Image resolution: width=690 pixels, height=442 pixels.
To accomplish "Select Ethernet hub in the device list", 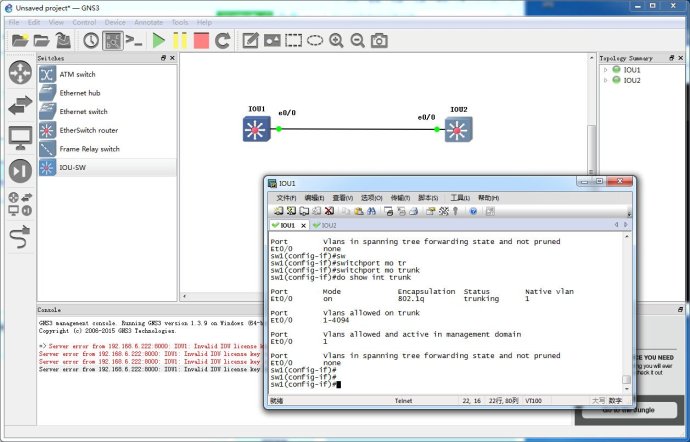I will (x=107, y=93).
